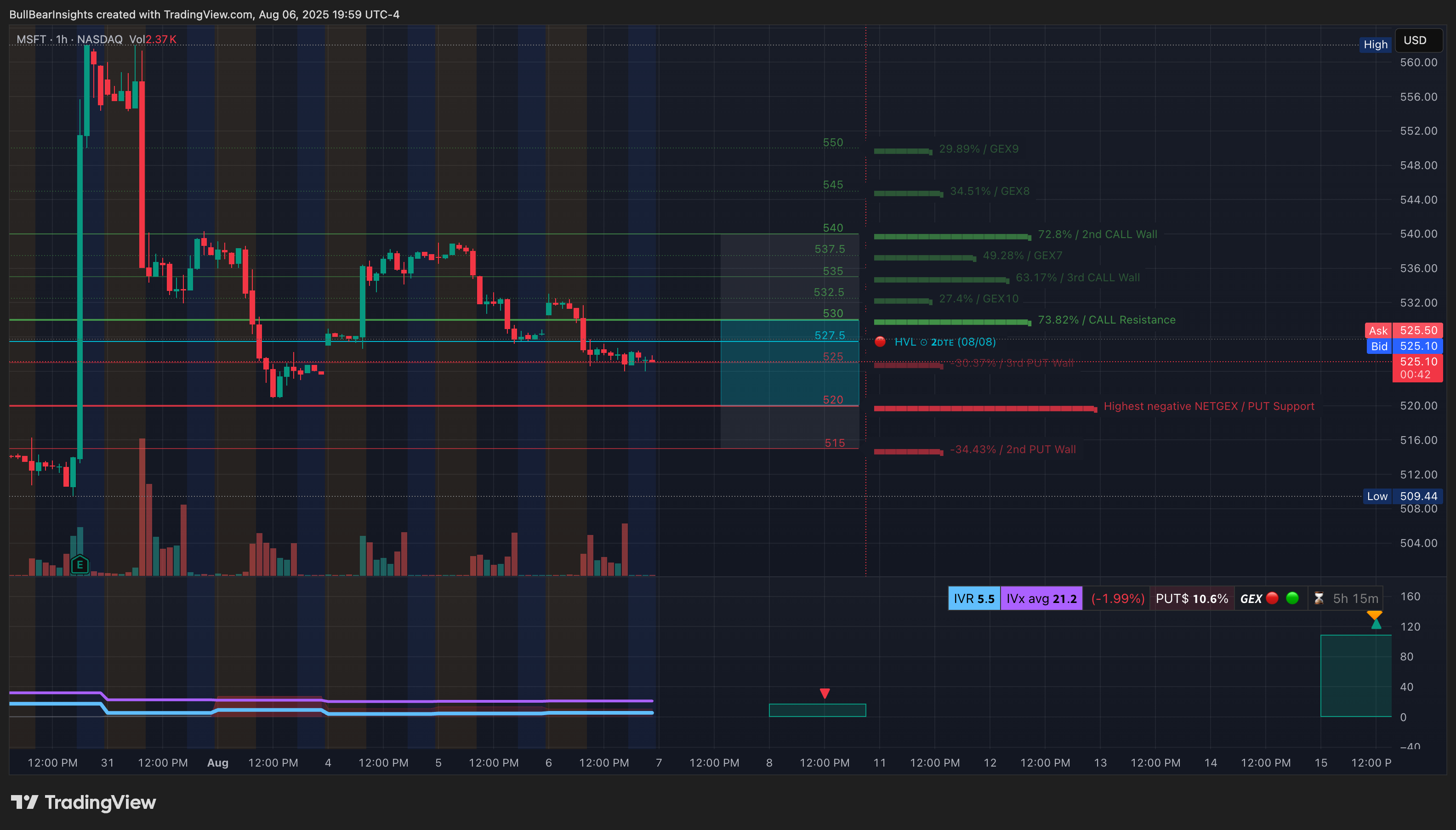1456x830 pixels.
Task: Click 540.00 on the price axis
Action: point(1418,234)
